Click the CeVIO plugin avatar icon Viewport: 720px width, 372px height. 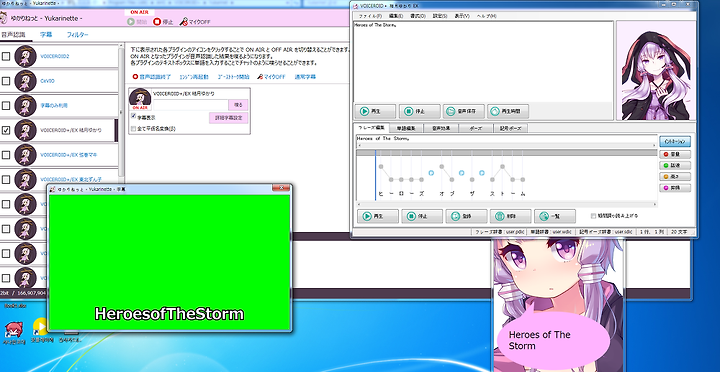coord(25,81)
